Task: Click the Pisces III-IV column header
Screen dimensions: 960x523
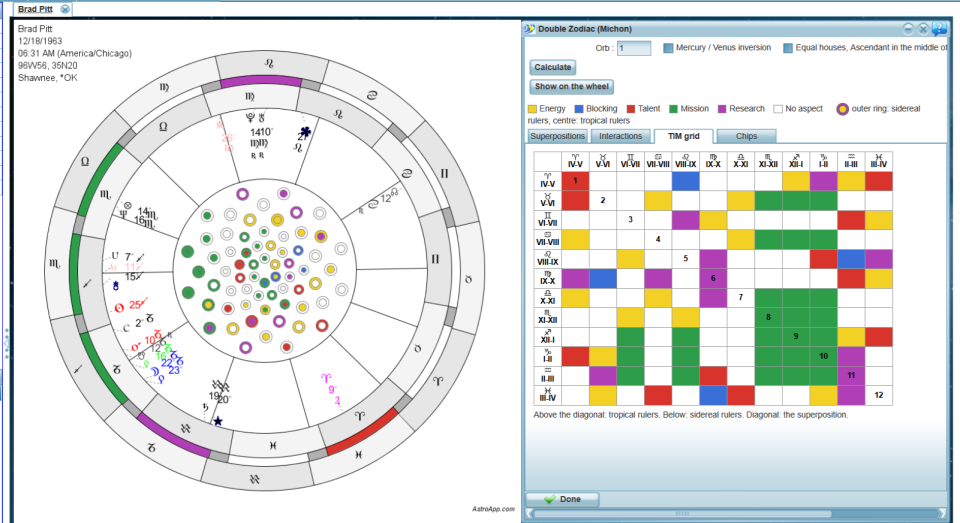Action: (879, 161)
